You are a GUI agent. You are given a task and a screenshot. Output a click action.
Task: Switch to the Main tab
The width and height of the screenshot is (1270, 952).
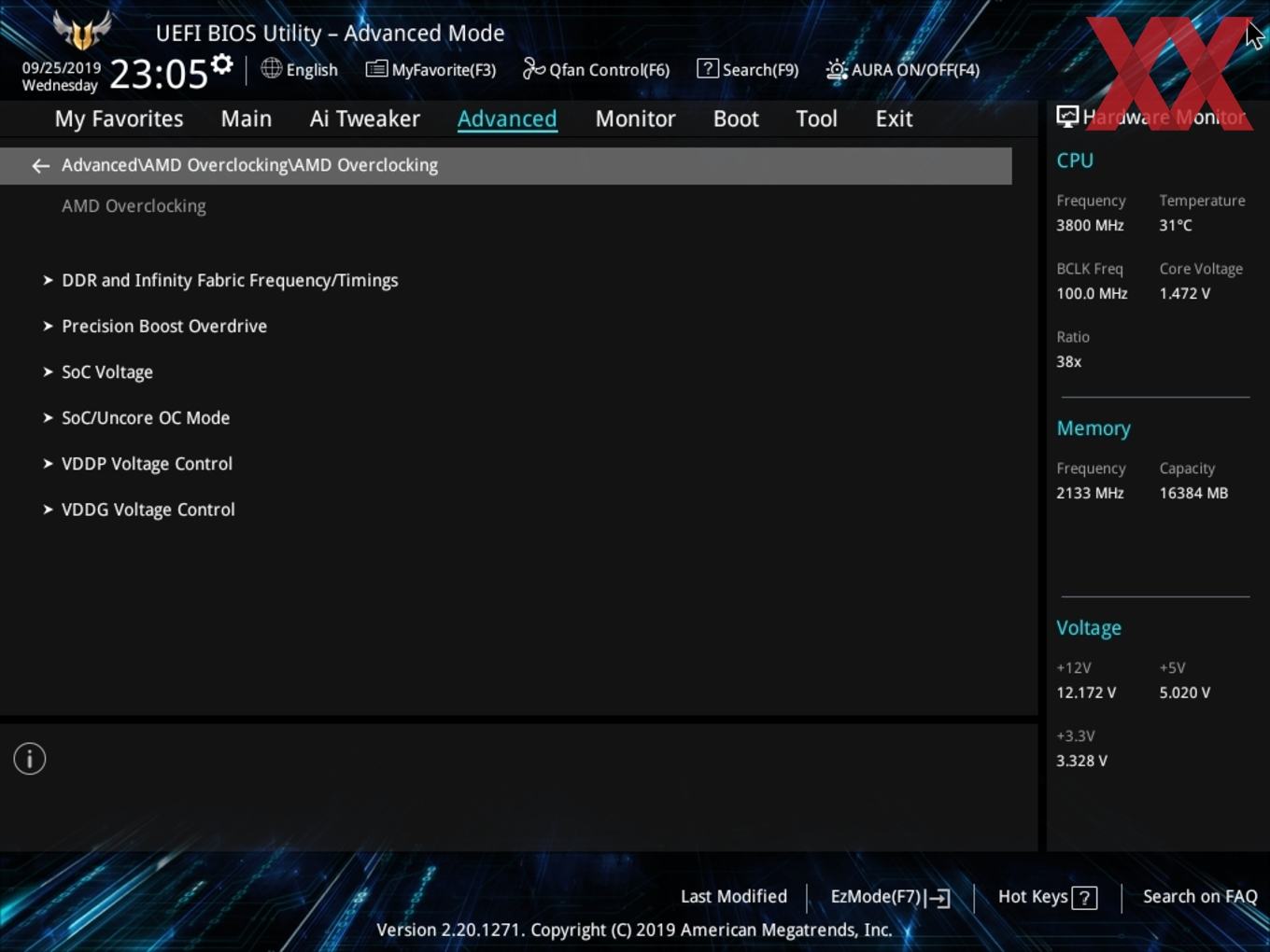247,119
